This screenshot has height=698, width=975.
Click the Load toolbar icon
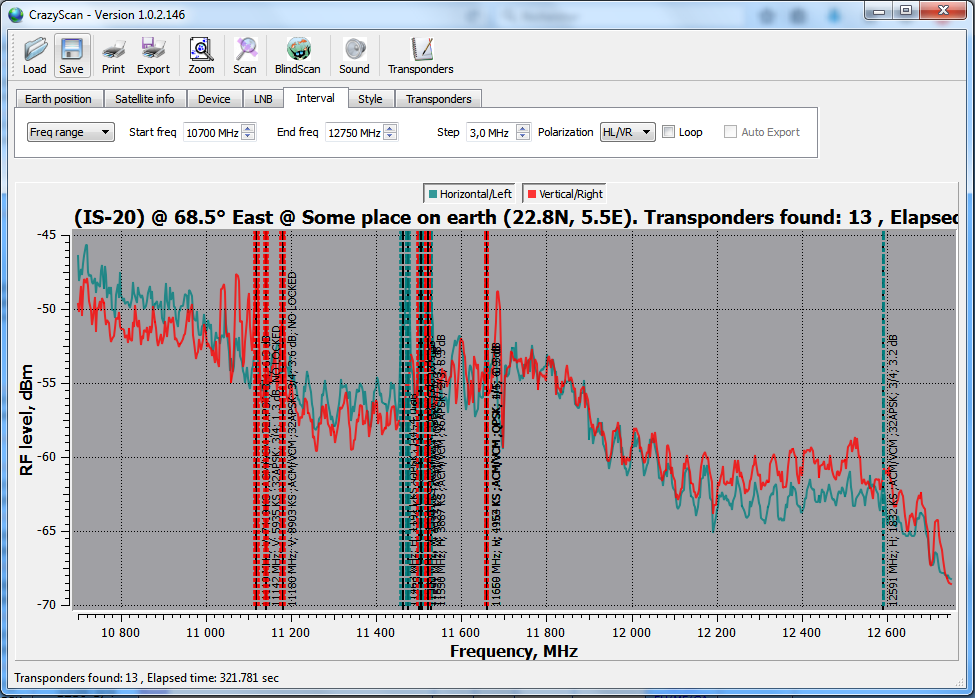pos(35,55)
